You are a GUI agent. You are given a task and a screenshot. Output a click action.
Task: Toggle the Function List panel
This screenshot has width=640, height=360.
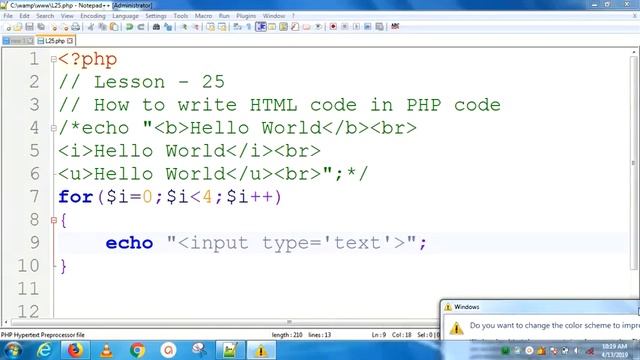(295, 27)
